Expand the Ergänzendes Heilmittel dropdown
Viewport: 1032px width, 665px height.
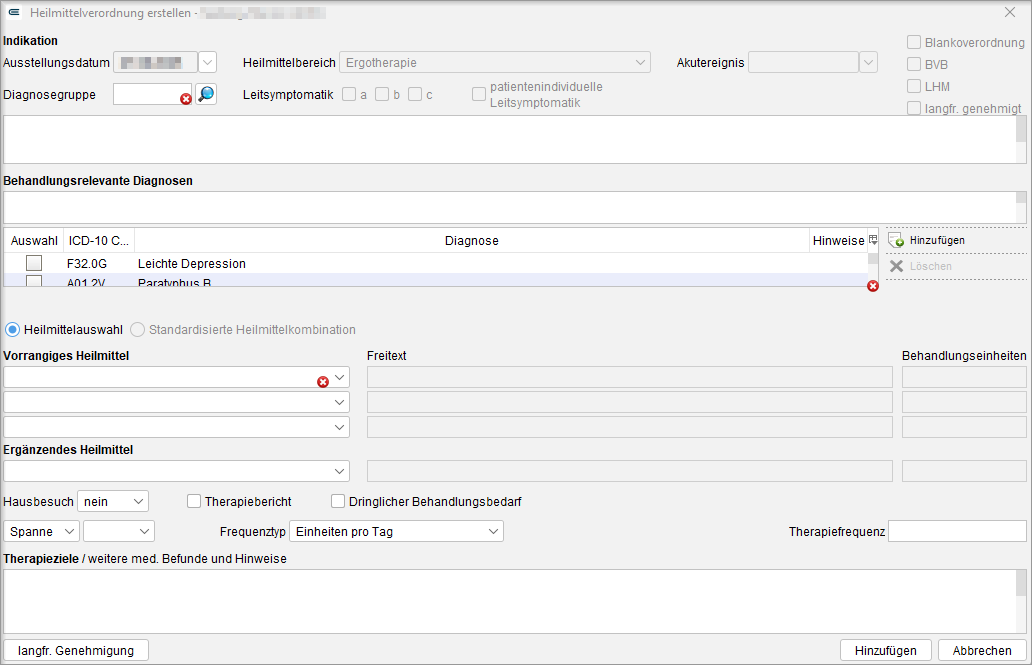[340, 471]
